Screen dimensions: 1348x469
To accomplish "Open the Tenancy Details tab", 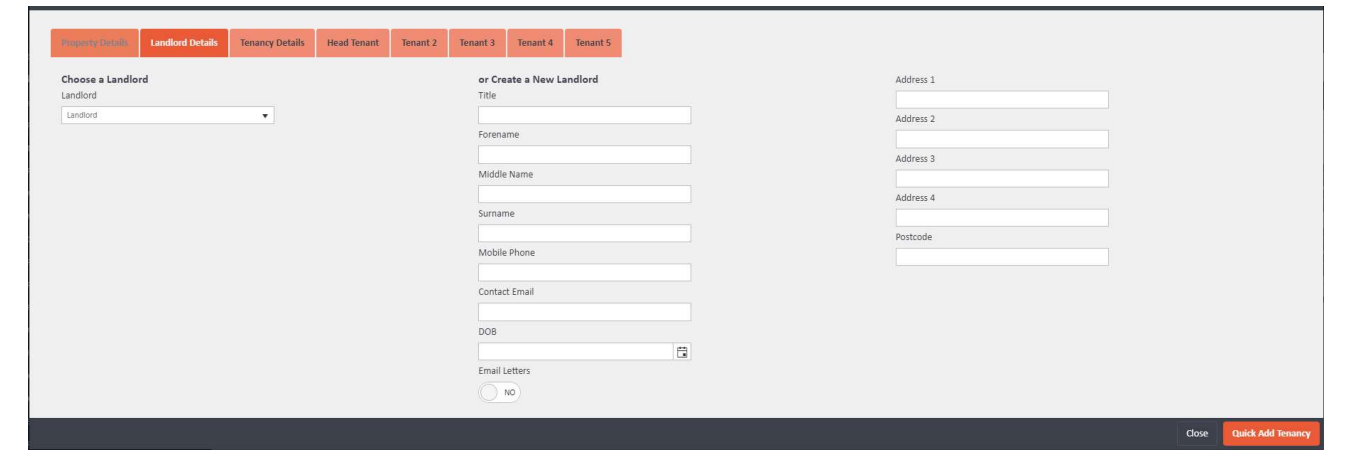I will 272,43.
